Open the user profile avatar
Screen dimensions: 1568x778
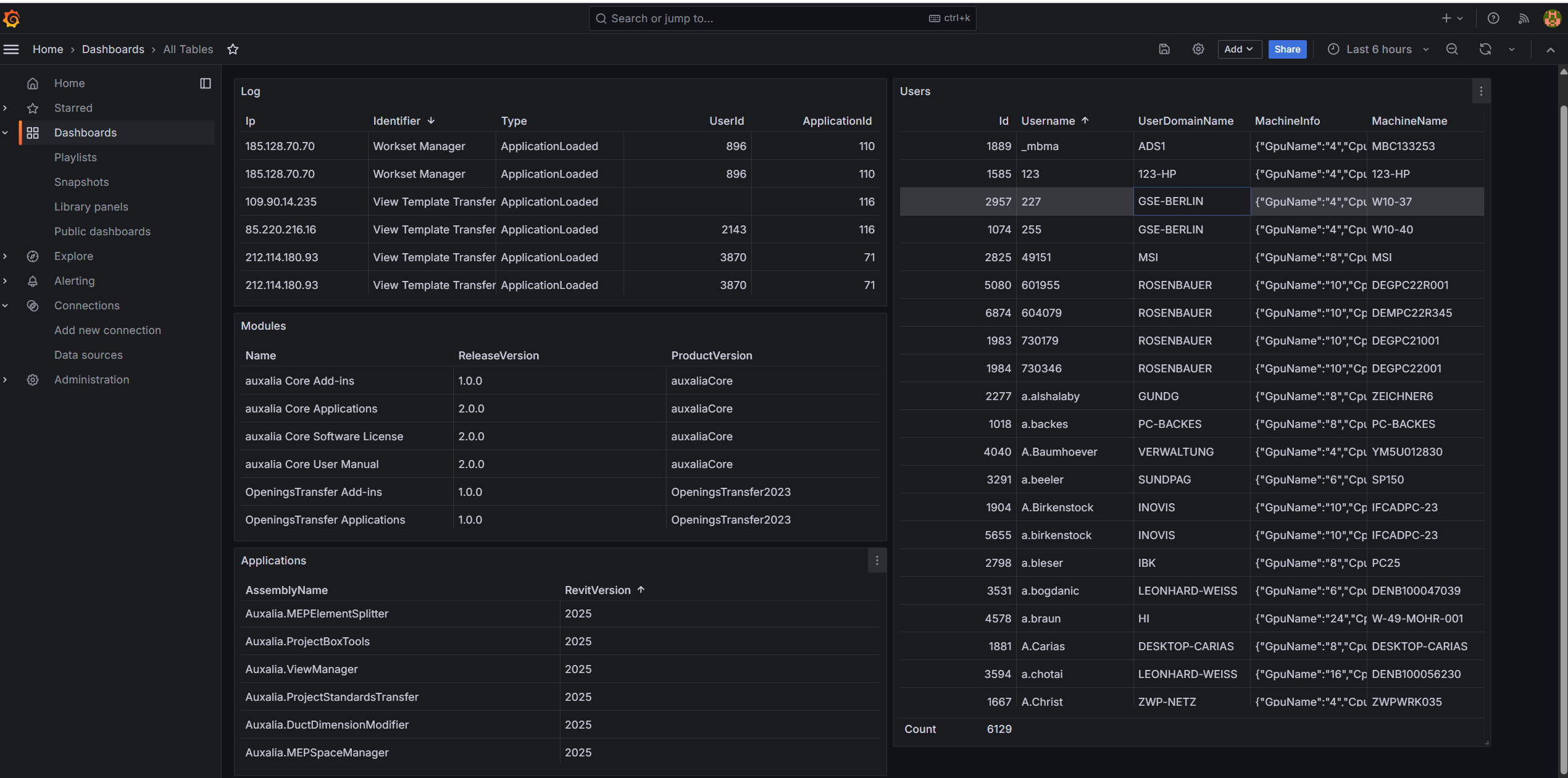pos(1552,19)
